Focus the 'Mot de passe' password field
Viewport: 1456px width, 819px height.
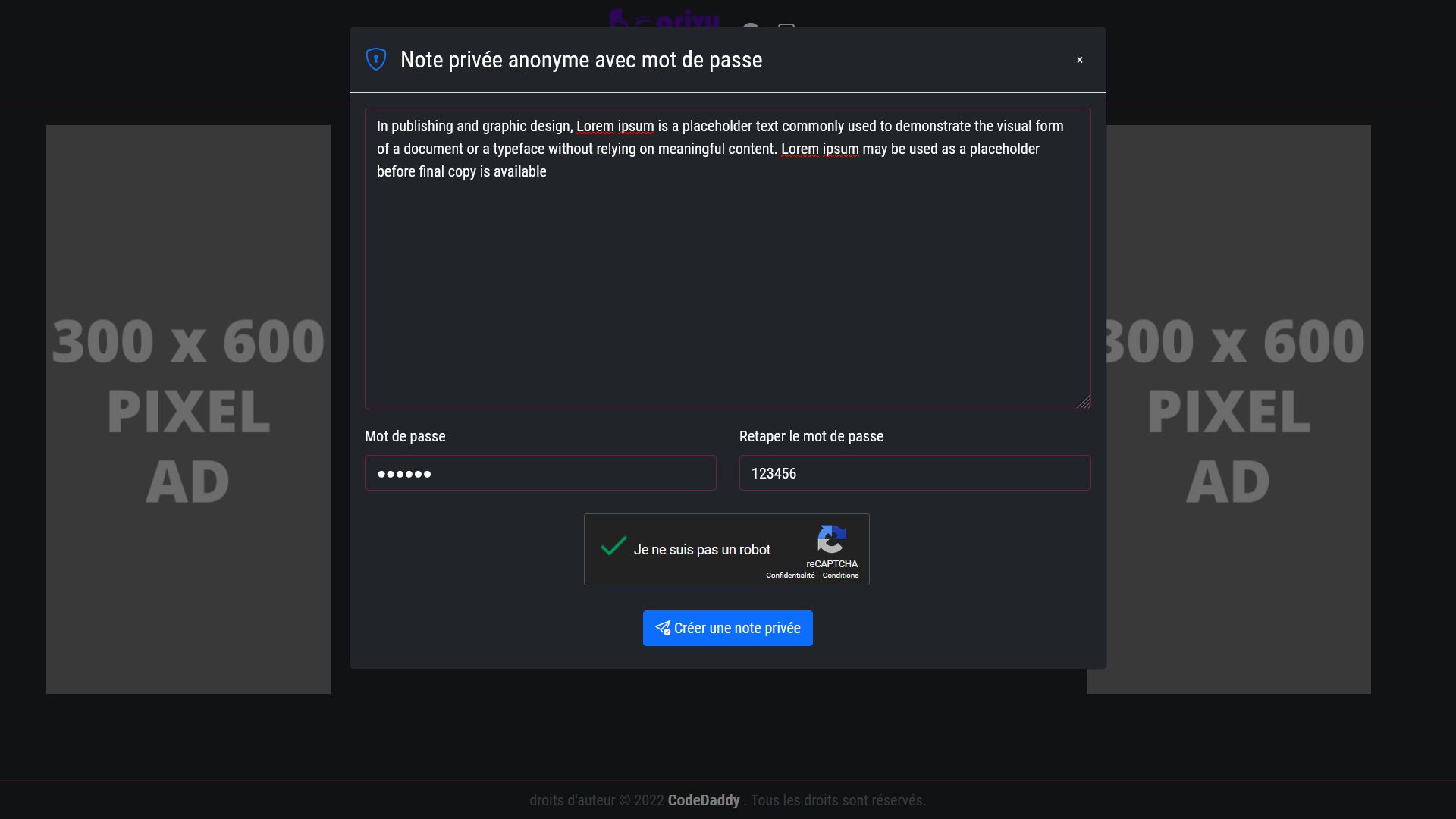pyautogui.click(x=541, y=472)
